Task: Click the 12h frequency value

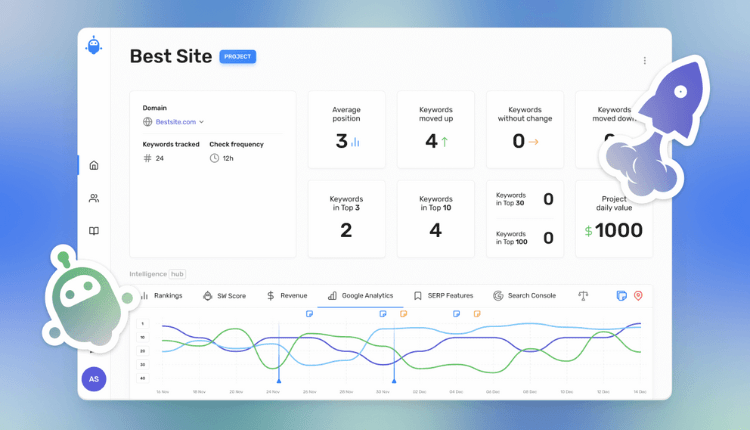Action: 228,158
